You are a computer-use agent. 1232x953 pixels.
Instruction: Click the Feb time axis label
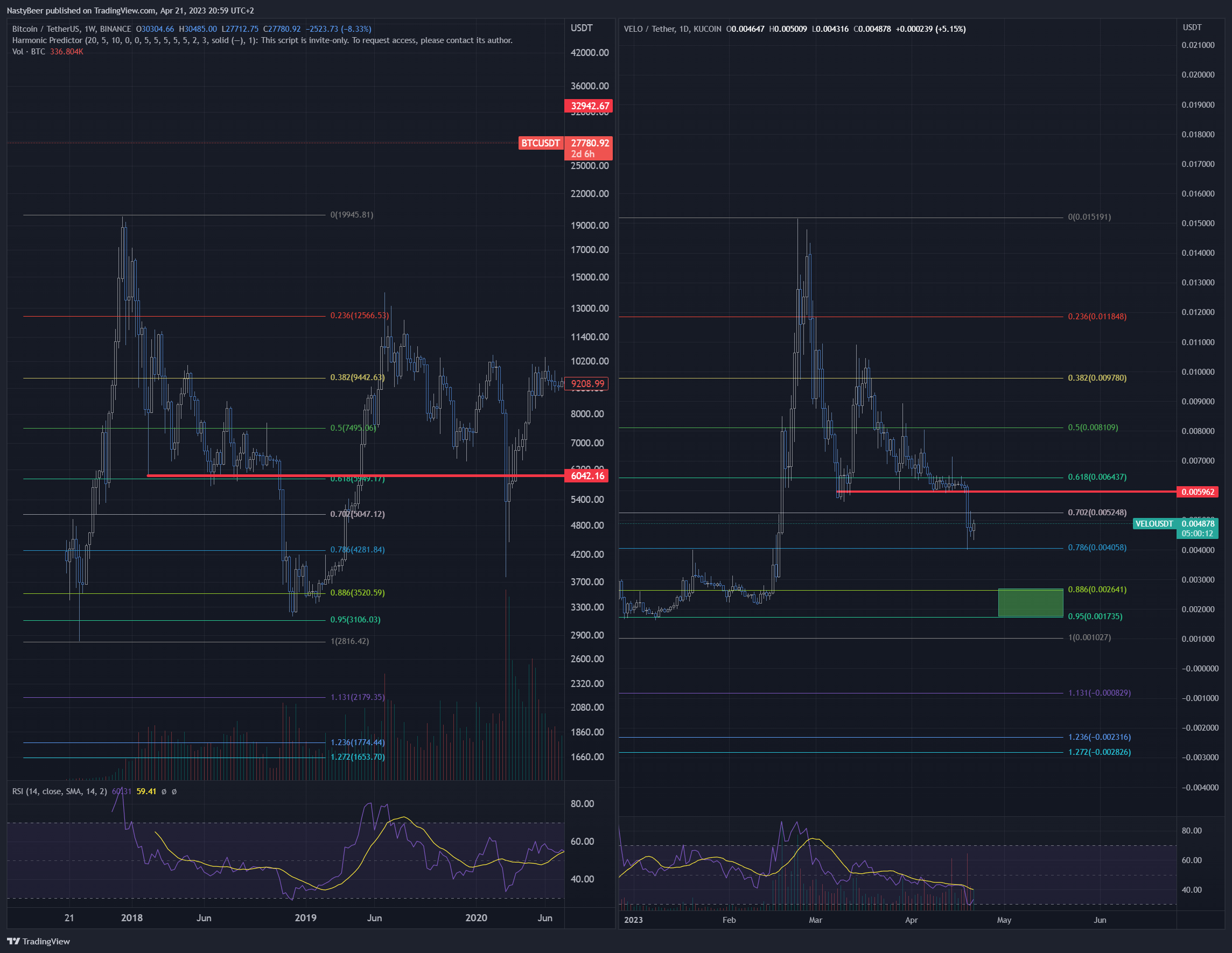coord(729,920)
